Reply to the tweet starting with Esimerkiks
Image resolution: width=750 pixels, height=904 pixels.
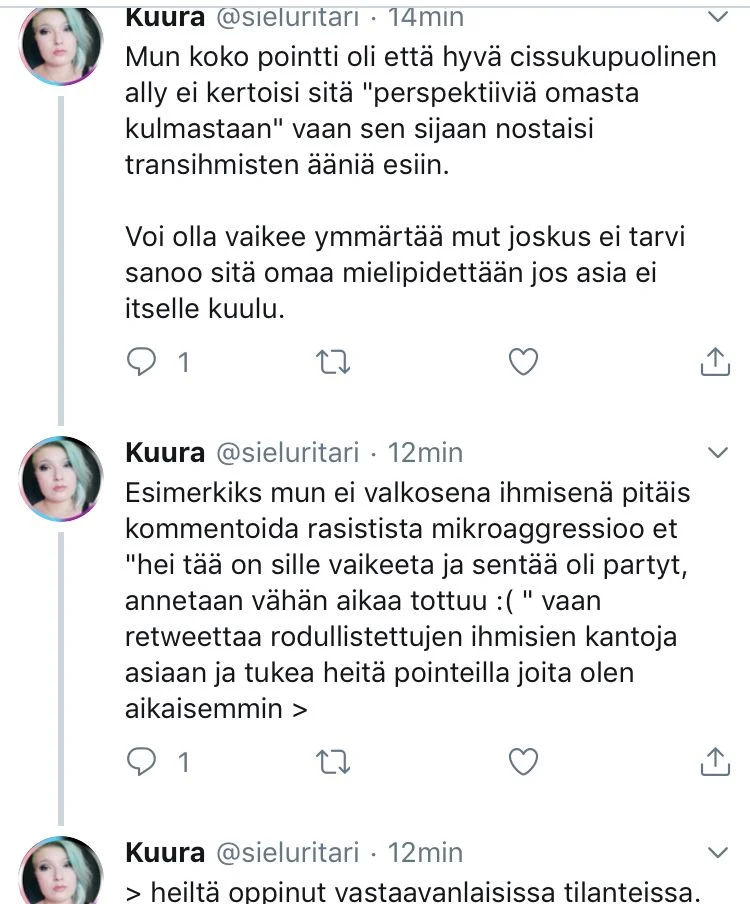pyautogui.click(x=144, y=762)
